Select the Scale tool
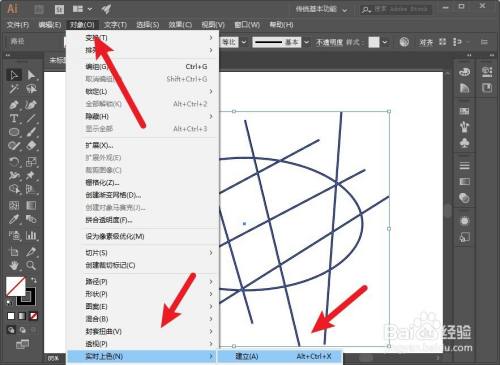Image resolution: width=500 pixels, height=365 pixels. click(x=31, y=162)
